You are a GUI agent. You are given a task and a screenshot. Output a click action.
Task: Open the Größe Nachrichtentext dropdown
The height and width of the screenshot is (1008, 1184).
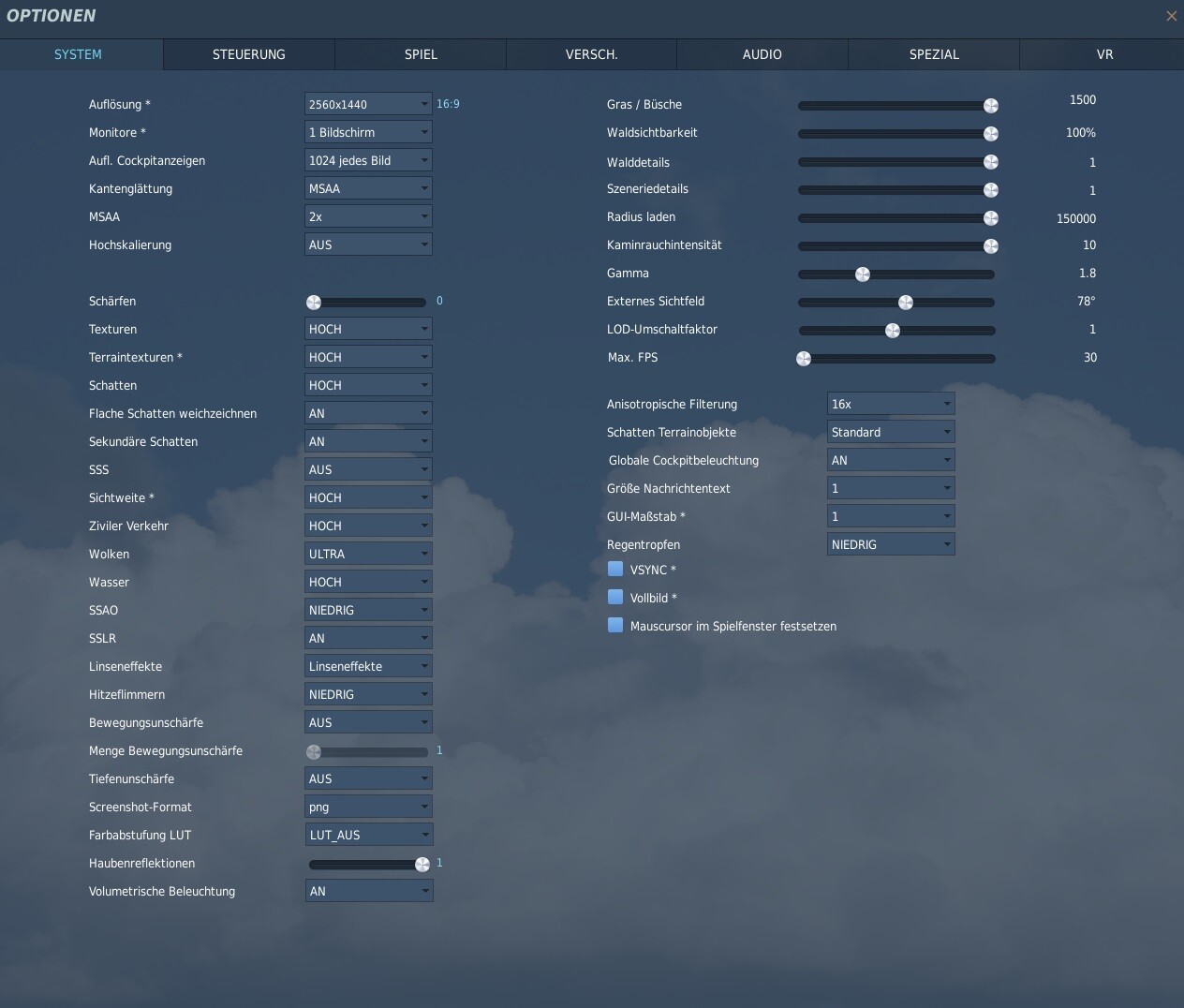891,488
